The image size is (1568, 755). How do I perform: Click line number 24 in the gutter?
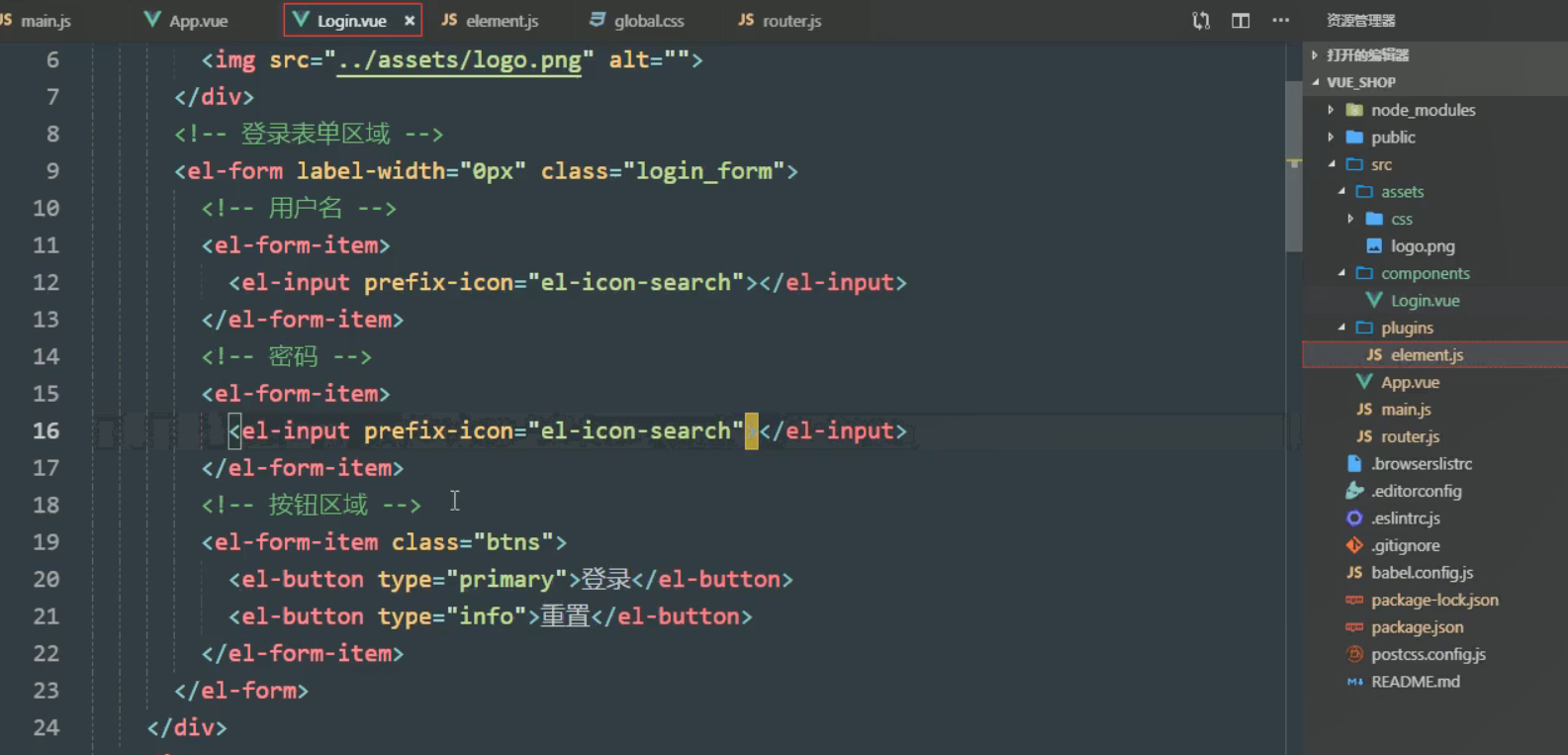coord(46,727)
